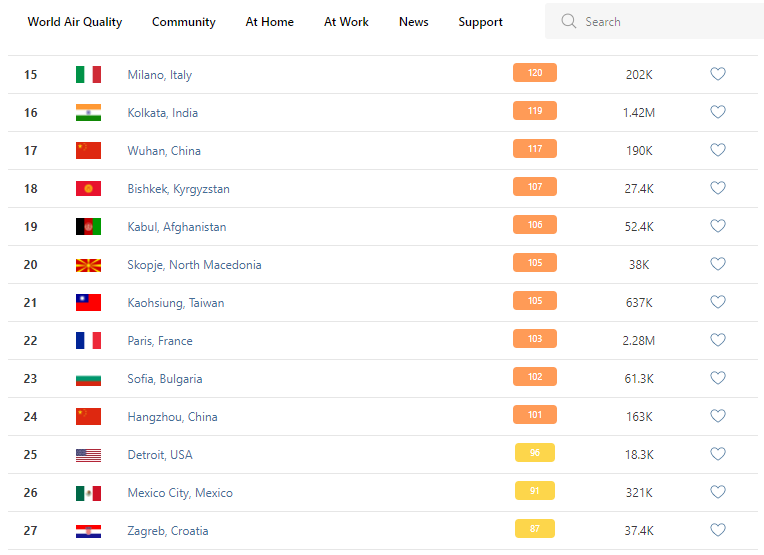Go to the Support page

(x=481, y=22)
